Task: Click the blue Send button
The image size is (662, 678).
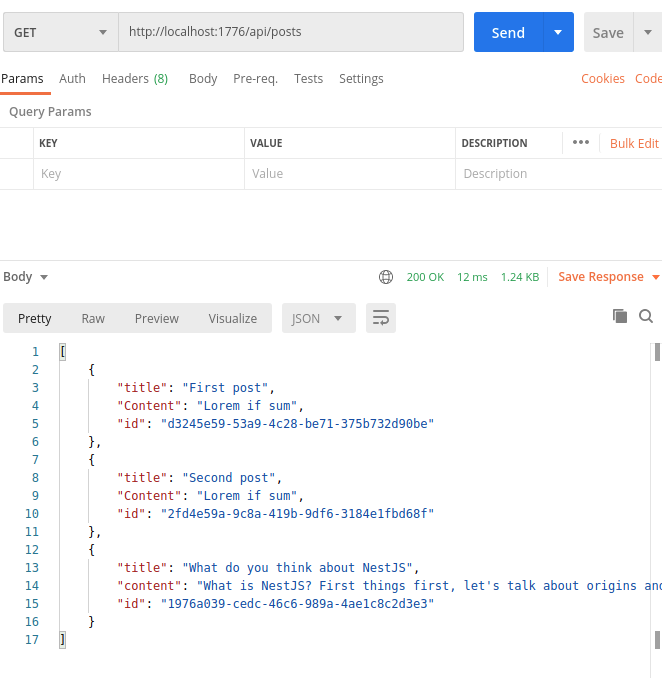Action: [508, 32]
